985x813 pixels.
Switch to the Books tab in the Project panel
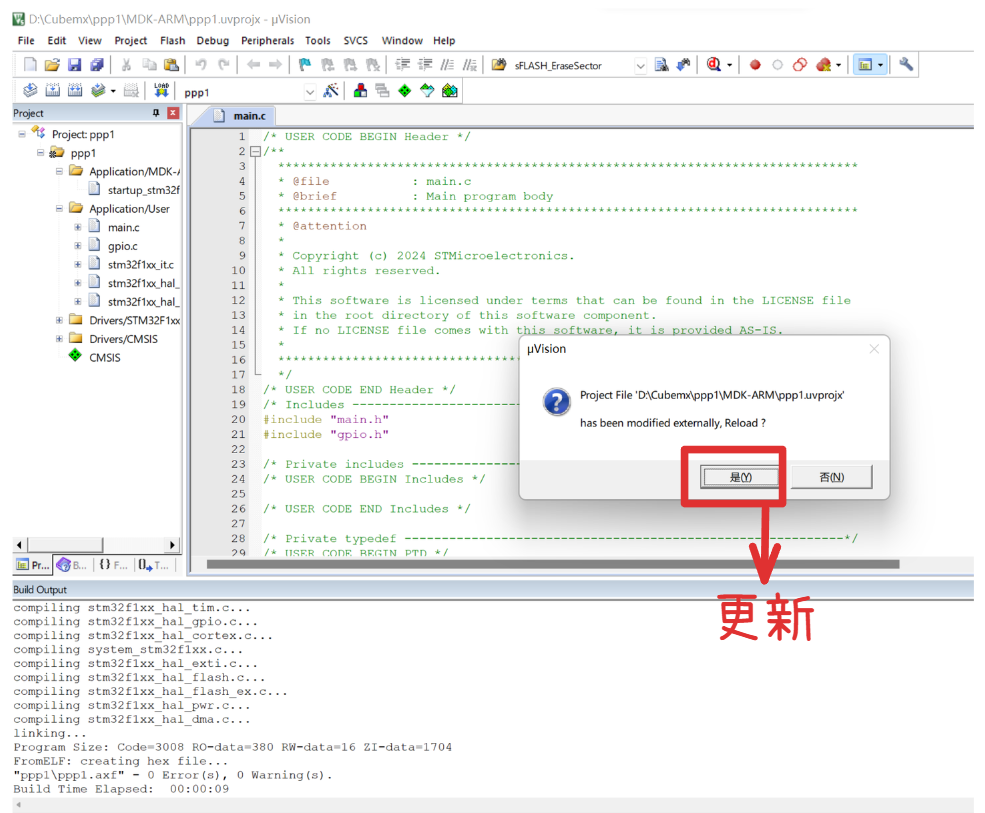(72, 565)
